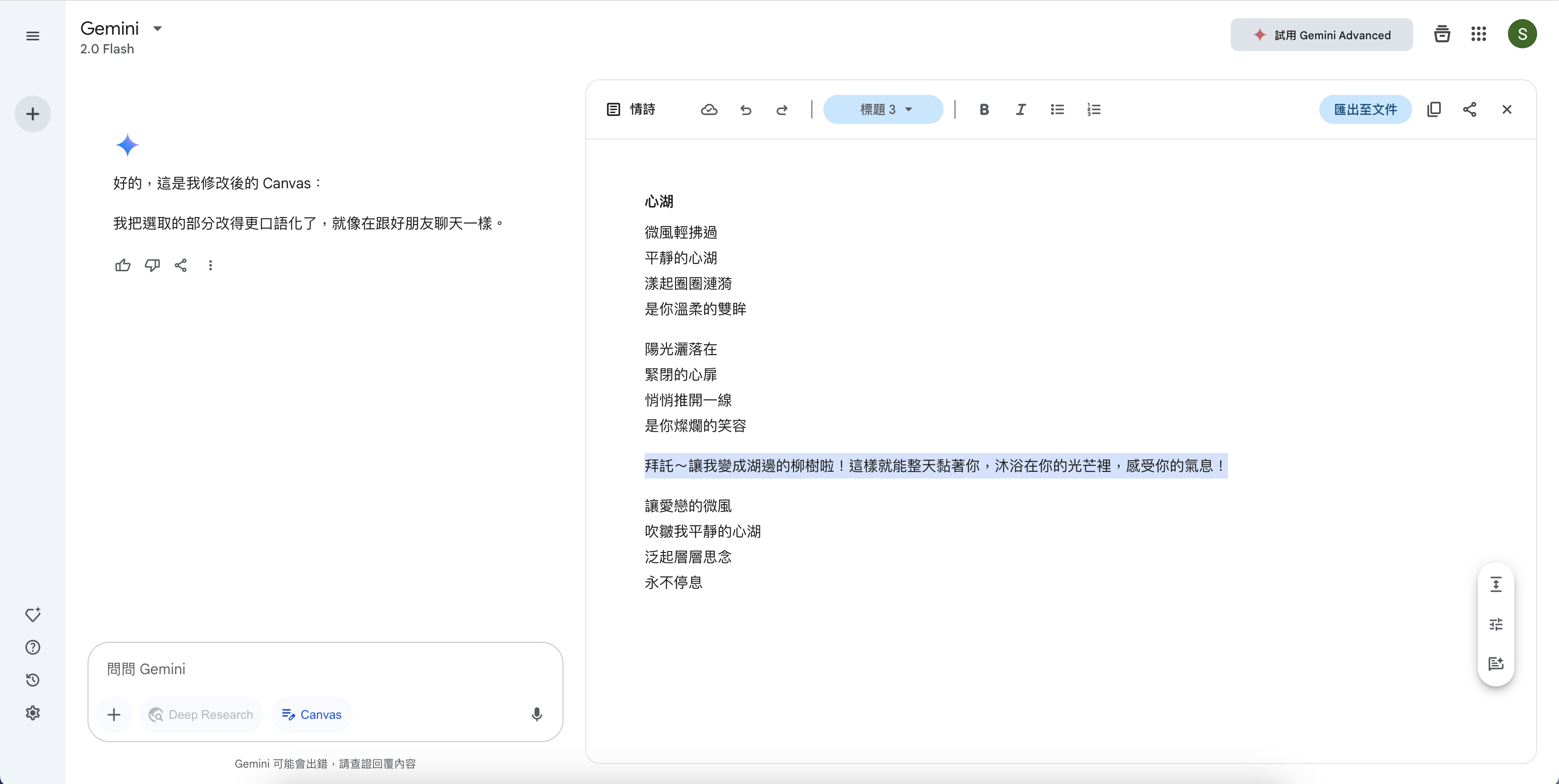This screenshot has width=1559, height=784.
Task: Insert a numbered list
Action: click(x=1094, y=109)
